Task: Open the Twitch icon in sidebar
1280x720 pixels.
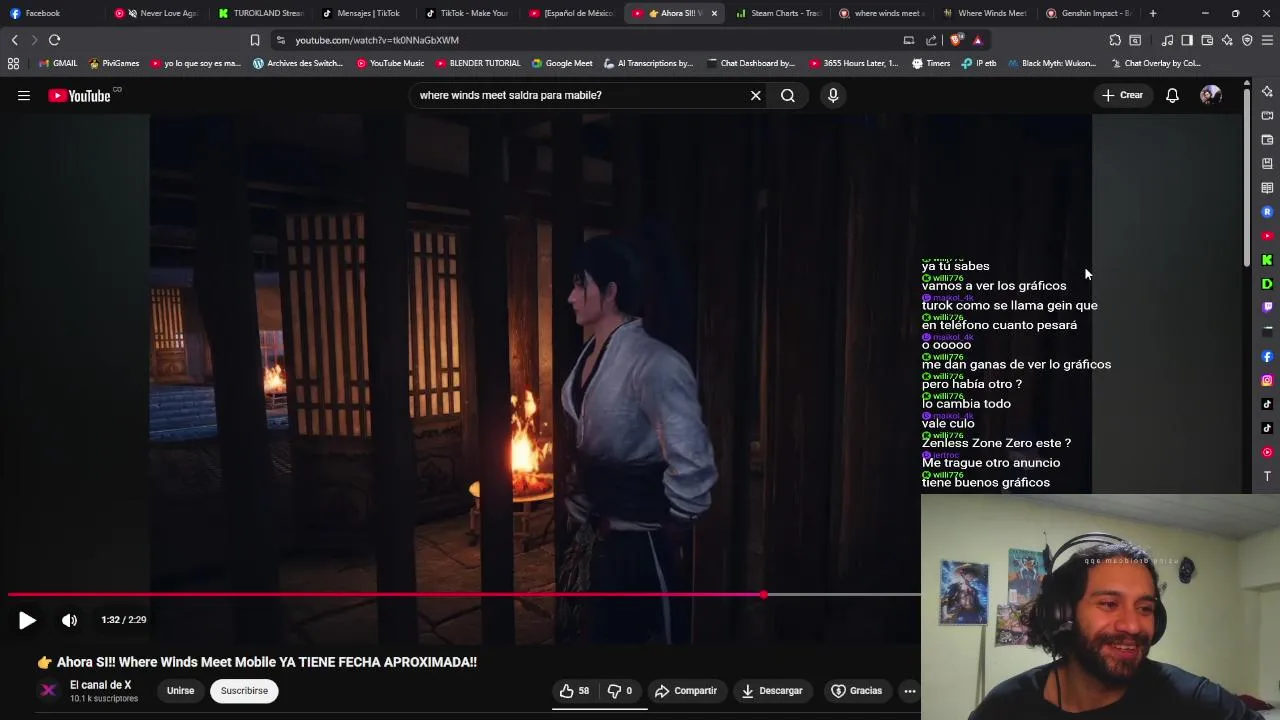Action: [1267, 308]
